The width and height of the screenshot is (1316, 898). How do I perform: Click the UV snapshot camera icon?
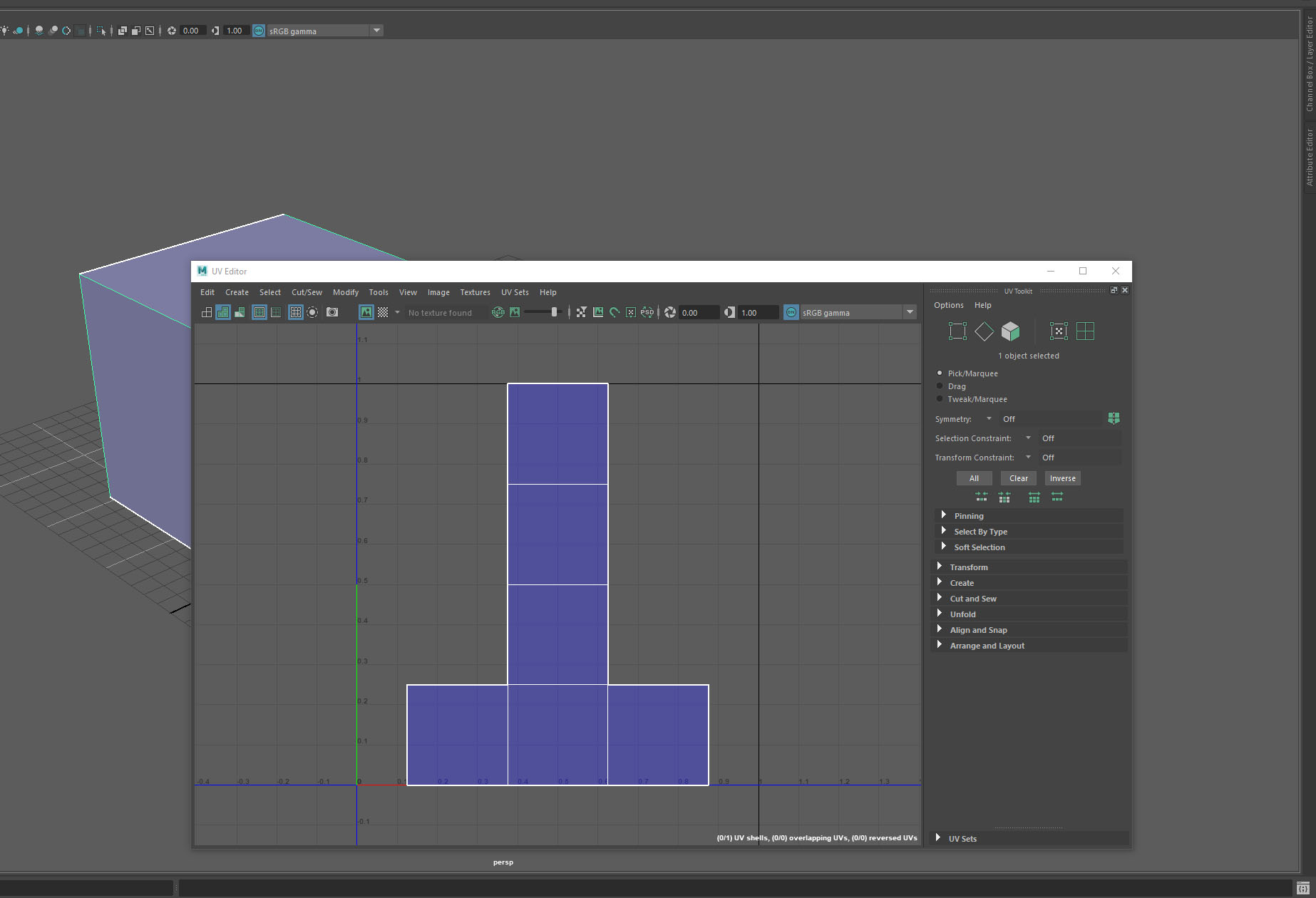[x=332, y=312]
